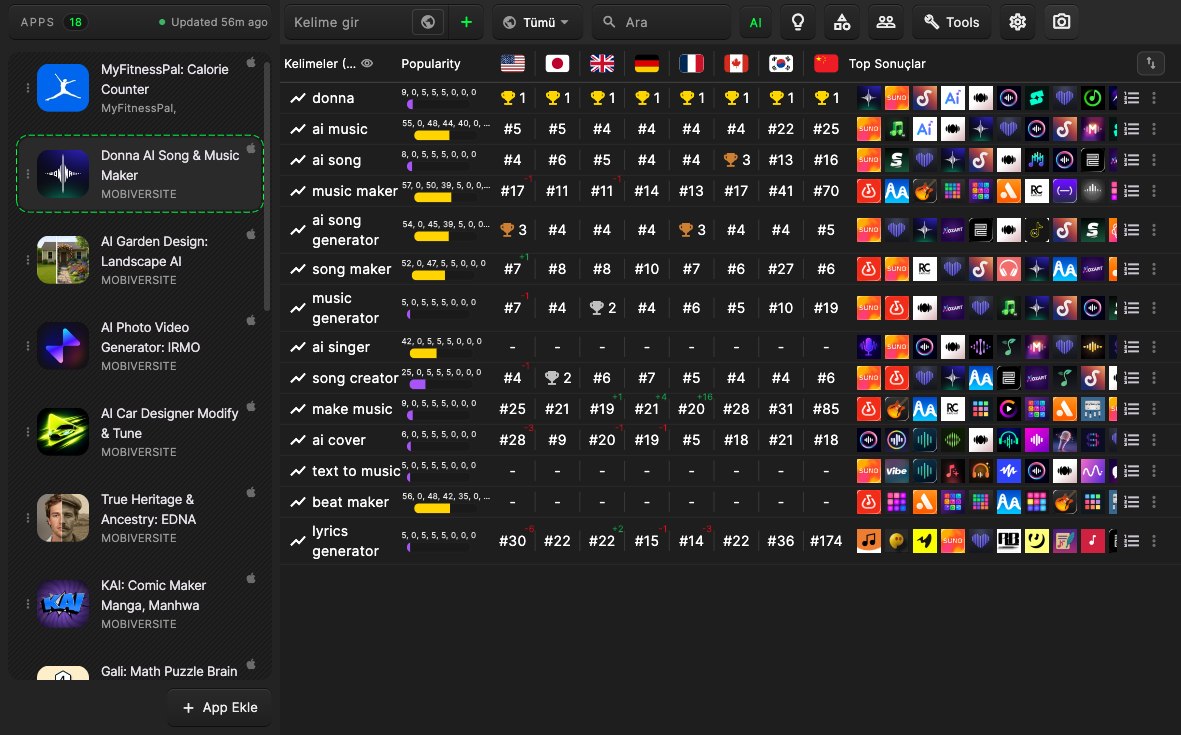Click first top result icon in donna row
Viewport: 1181px width, 735px height.
point(868,98)
